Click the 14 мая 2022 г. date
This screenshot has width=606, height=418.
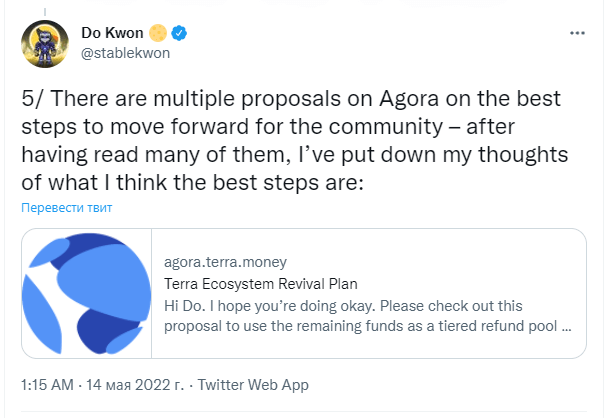[x=135, y=385]
